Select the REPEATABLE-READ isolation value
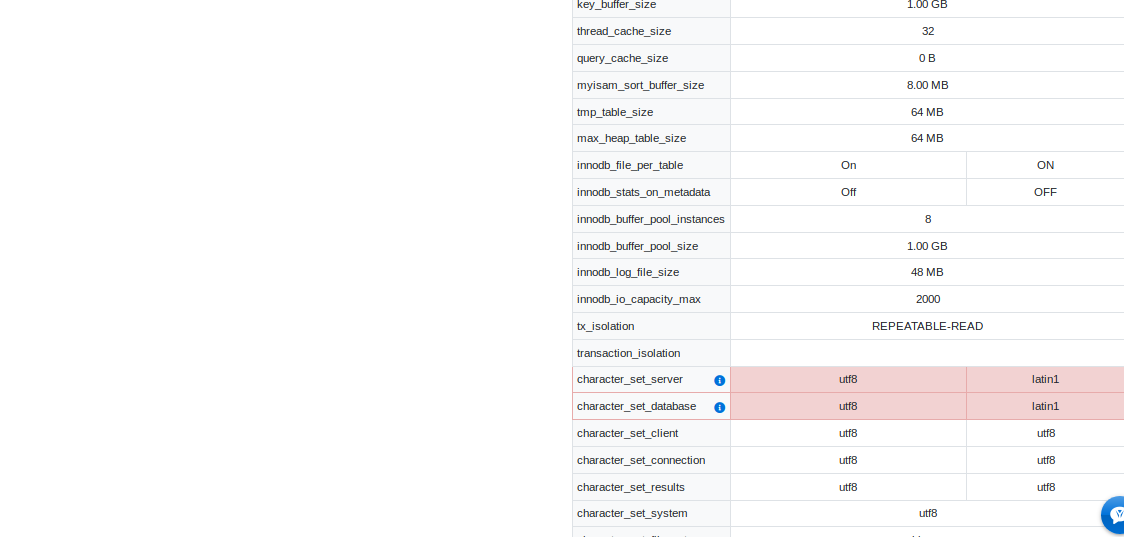The image size is (1124, 537). (928, 326)
